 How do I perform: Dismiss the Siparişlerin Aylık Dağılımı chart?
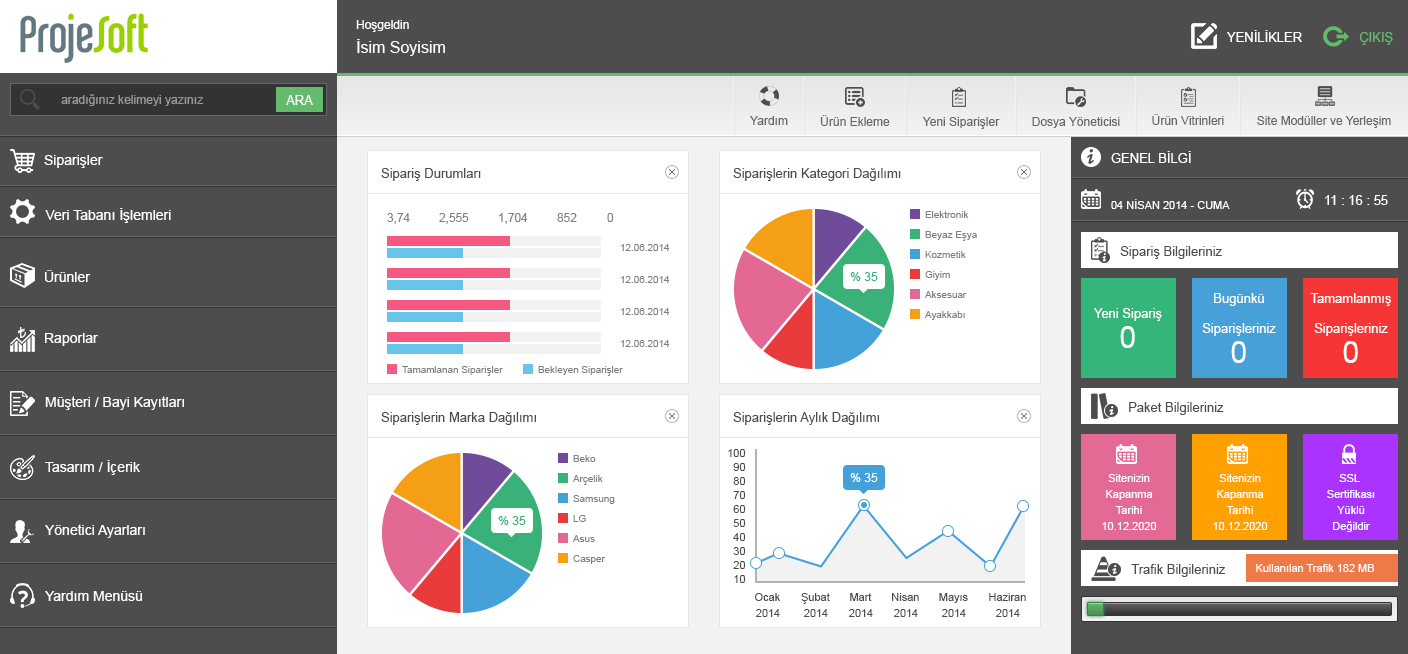pyautogui.click(x=1024, y=416)
